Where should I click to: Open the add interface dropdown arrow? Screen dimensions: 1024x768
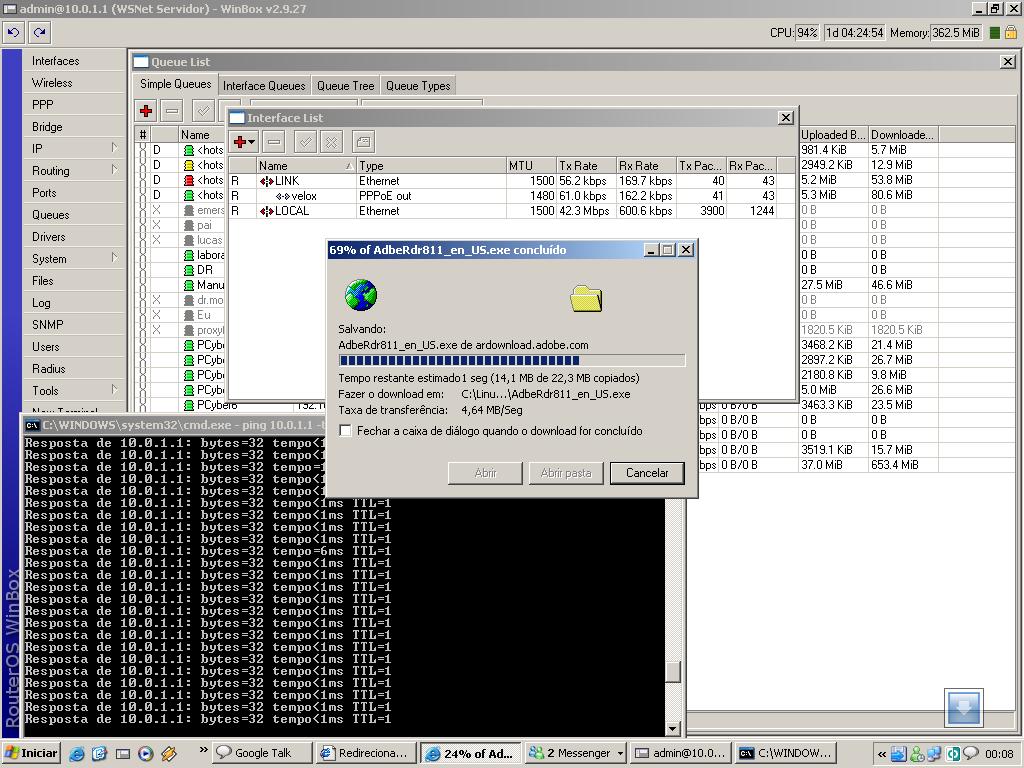[x=253, y=143]
